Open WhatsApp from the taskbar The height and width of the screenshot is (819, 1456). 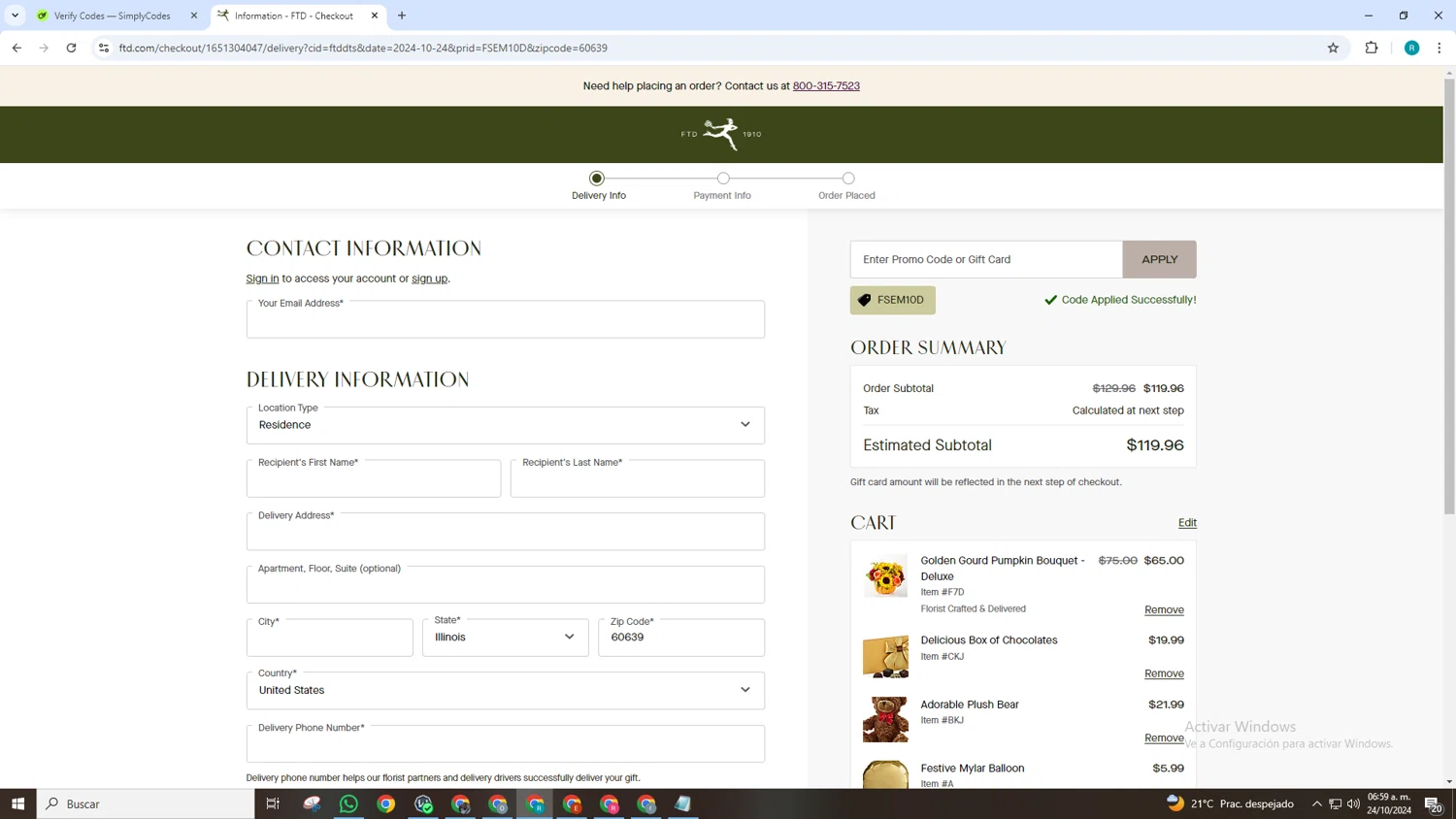point(348,803)
